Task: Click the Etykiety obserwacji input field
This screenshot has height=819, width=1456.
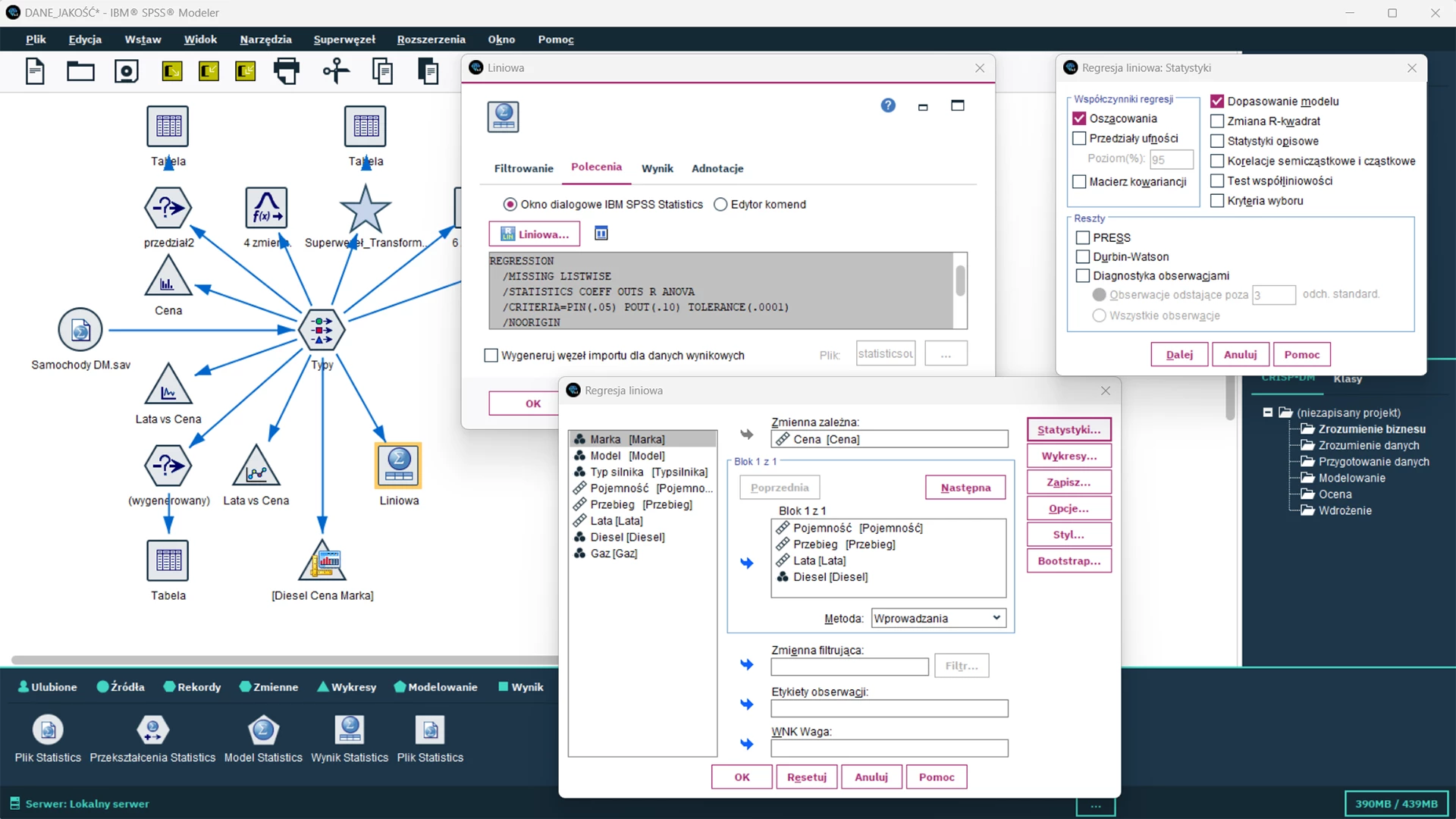Action: click(x=889, y=708)
